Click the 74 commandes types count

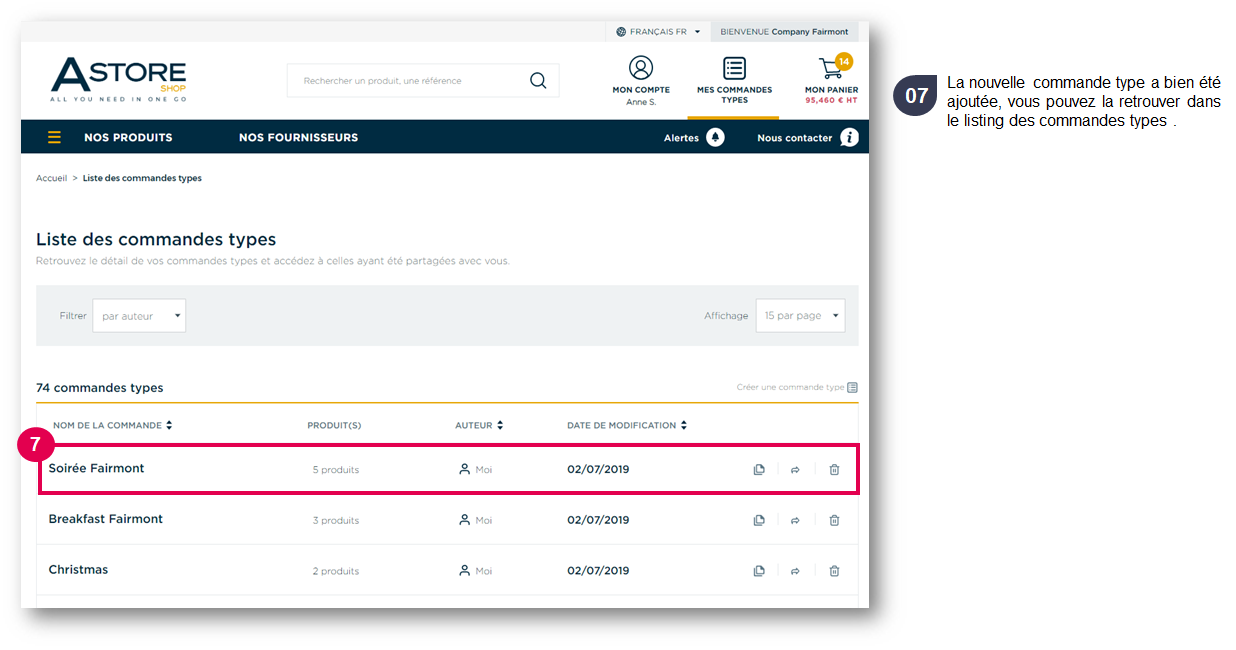(x=100, y=388)
